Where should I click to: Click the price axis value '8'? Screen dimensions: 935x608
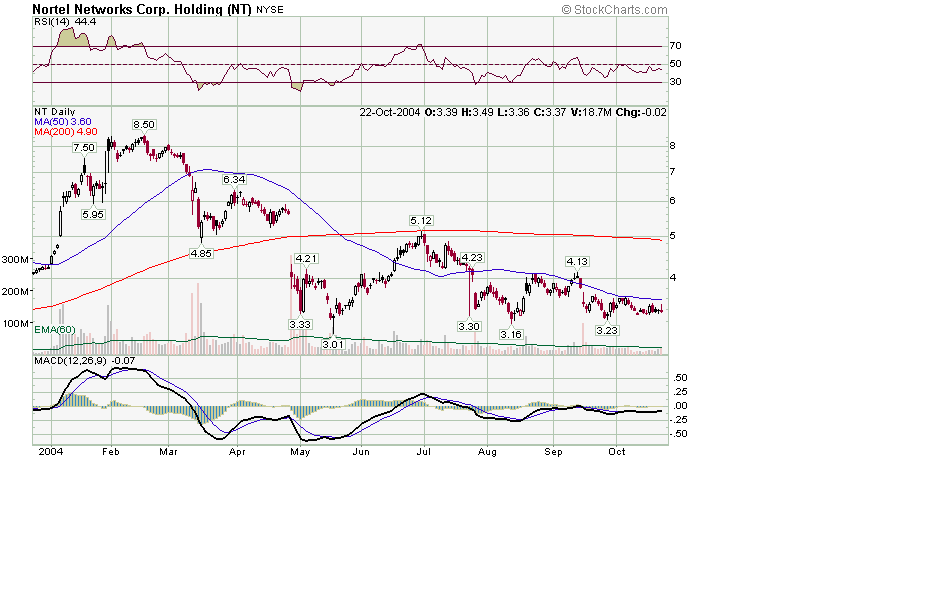click(673, 146)
